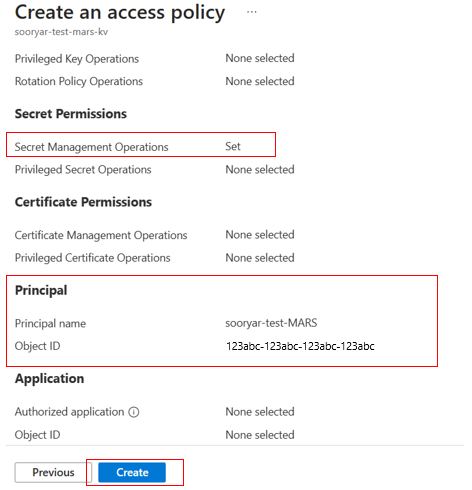Click the Create button
The image size is (472, 490).
point(132,472)
